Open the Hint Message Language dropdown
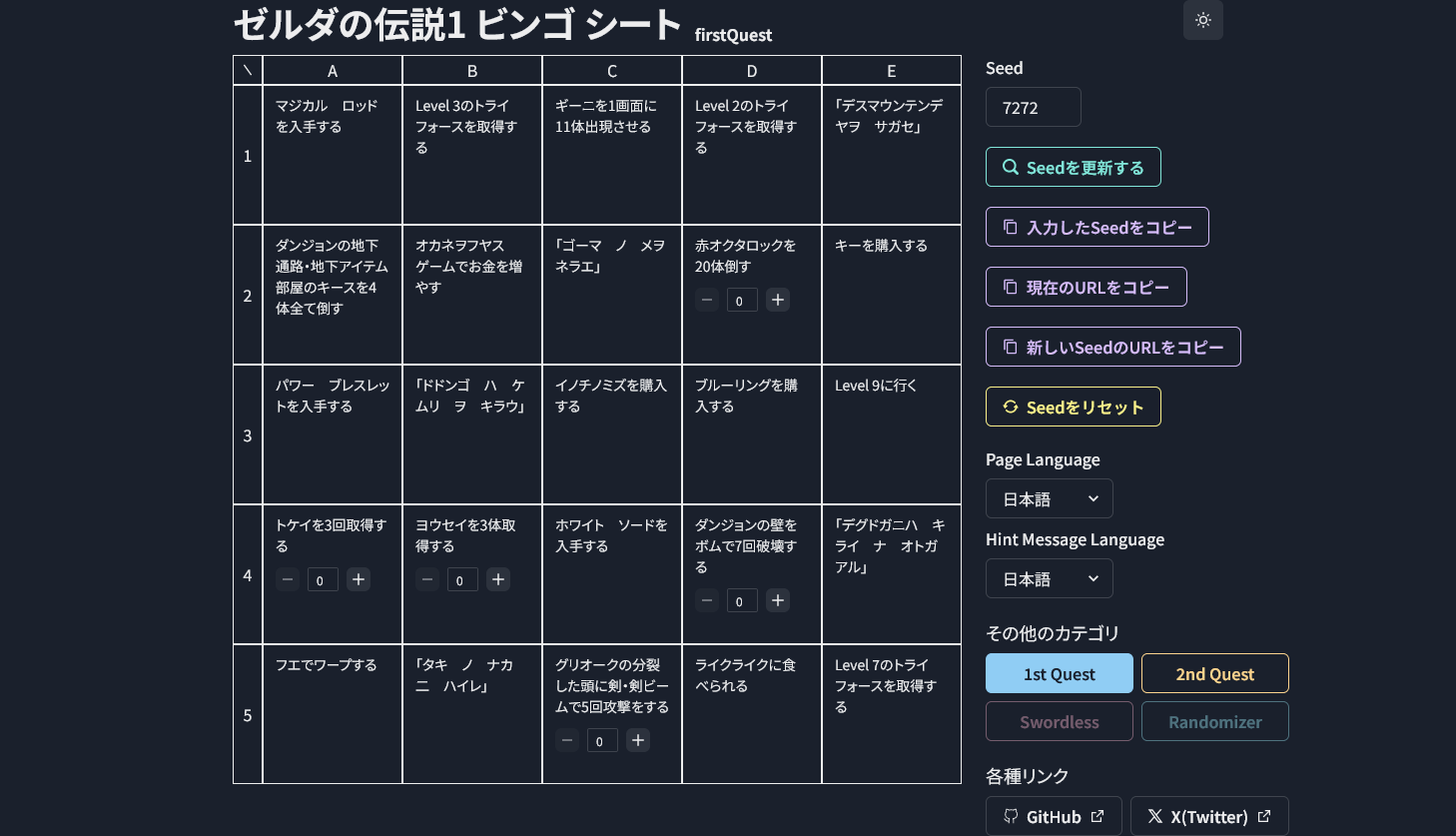The image size is (1456, 836). pos(1050,578)
